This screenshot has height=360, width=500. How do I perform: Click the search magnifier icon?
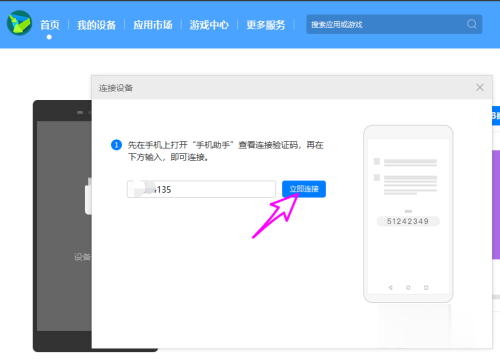pos(472,24)
